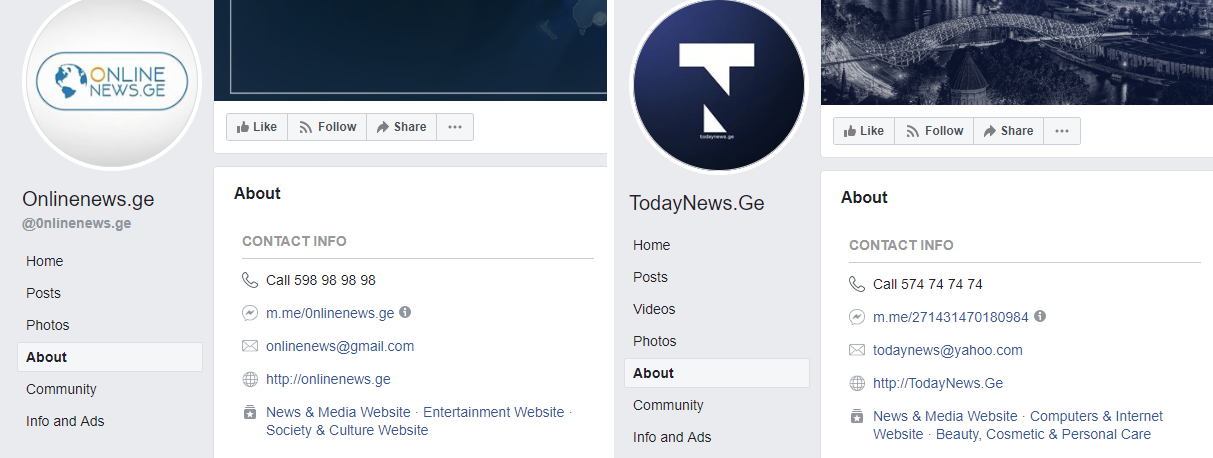Click info icon next to m.me/271431470180984

pos(1040,316)
